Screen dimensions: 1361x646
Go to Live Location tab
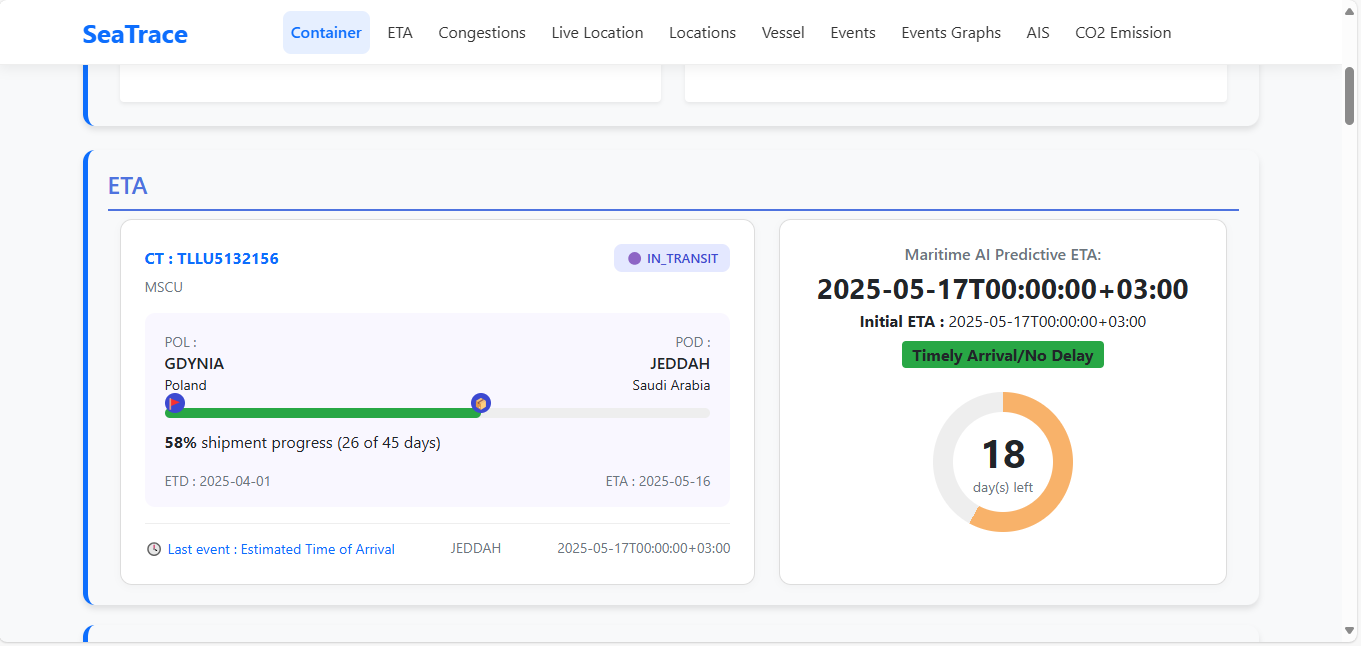pyautogui.click(x=597, y=32)
